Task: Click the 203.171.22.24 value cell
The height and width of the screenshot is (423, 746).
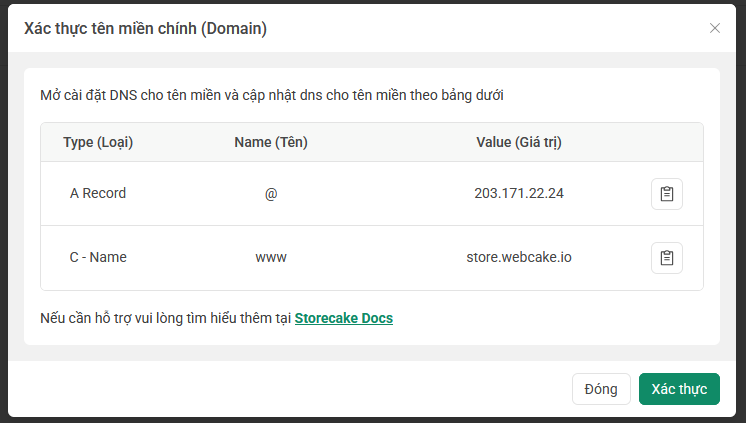Action: tap(519, 194)
